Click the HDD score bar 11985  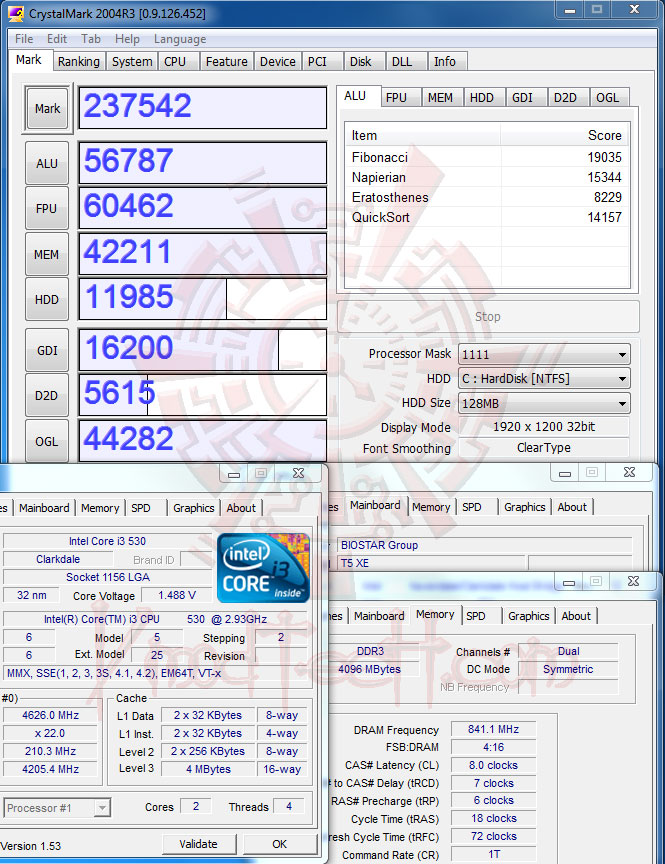203,298
